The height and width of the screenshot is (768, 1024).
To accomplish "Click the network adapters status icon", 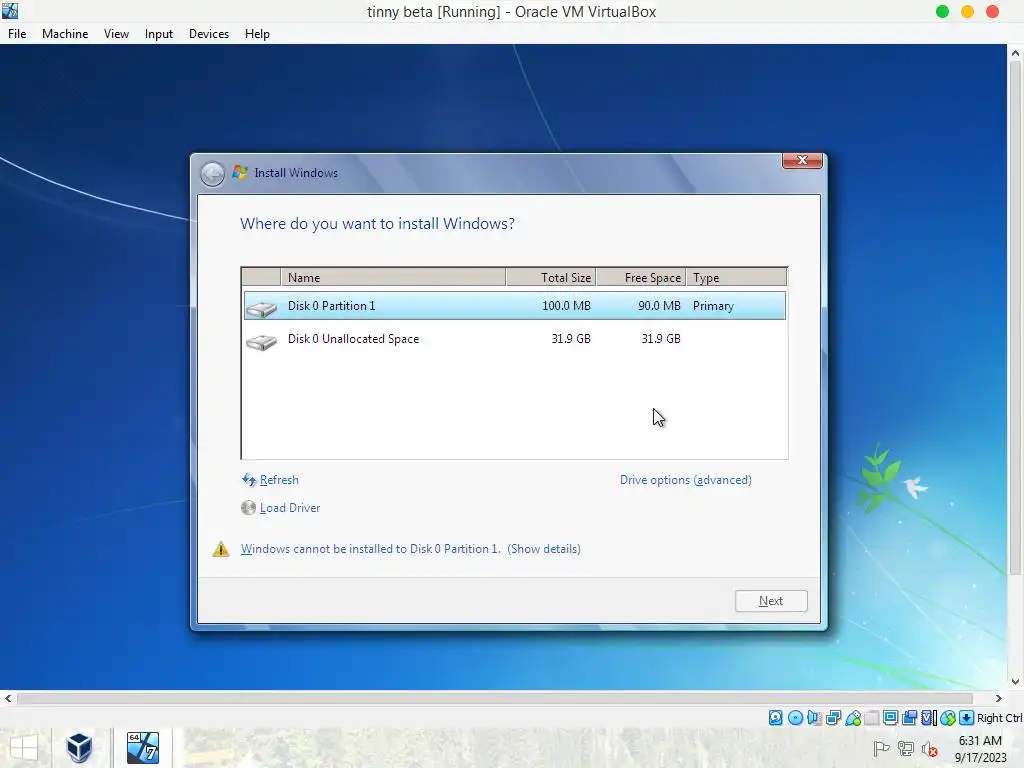I will tap(833, 718).
